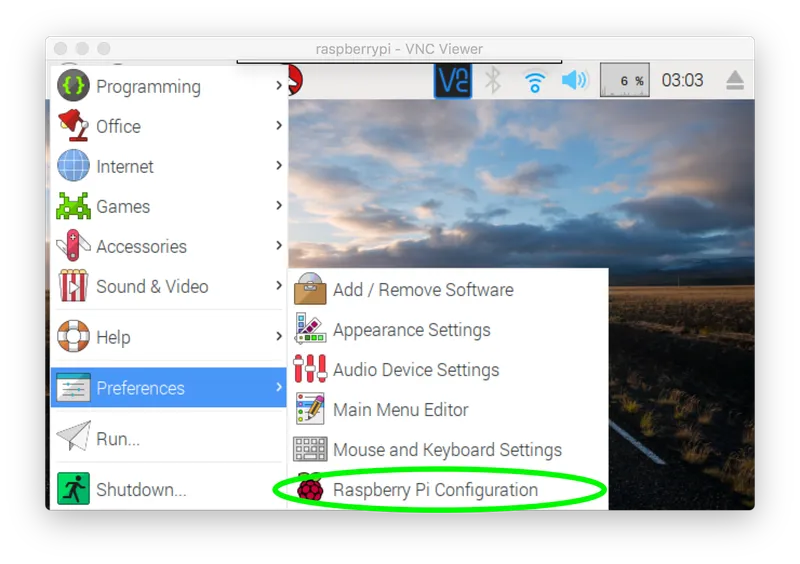Viewport: 800px width, 564px height.
Task: Launch Main Menu Editor
Action: pyautogui.click(x=448, y=409)
